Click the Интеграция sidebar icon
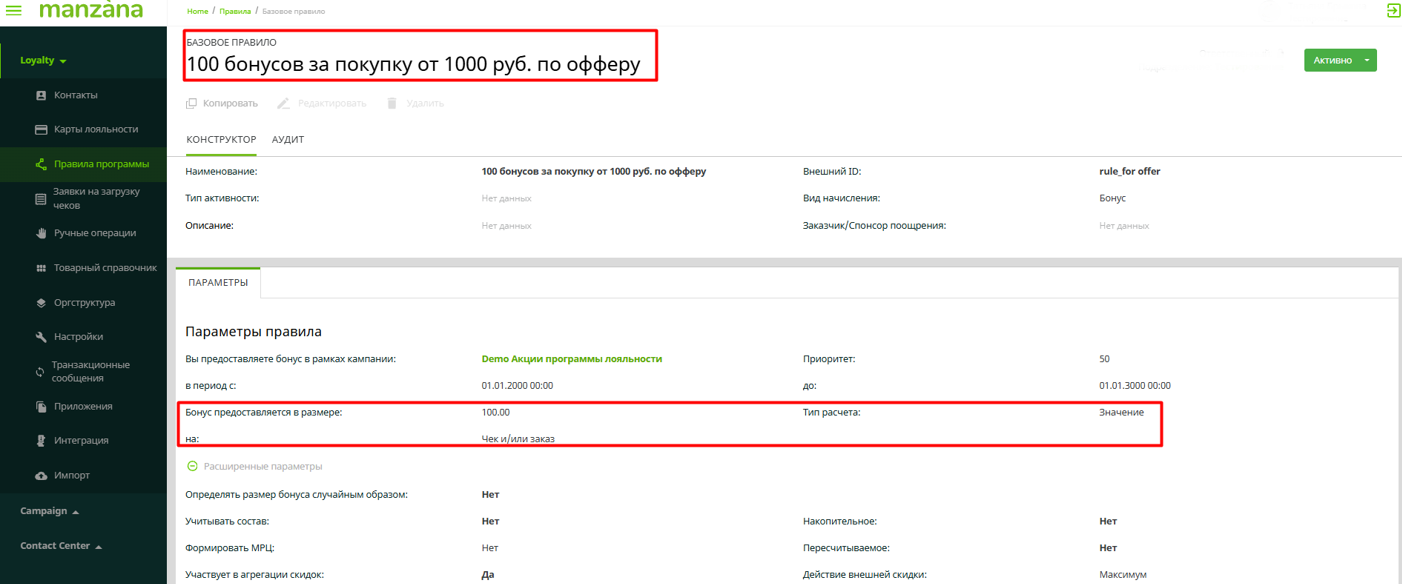The height and width of the screenshot is (584, 1402). tap(41, 441)
